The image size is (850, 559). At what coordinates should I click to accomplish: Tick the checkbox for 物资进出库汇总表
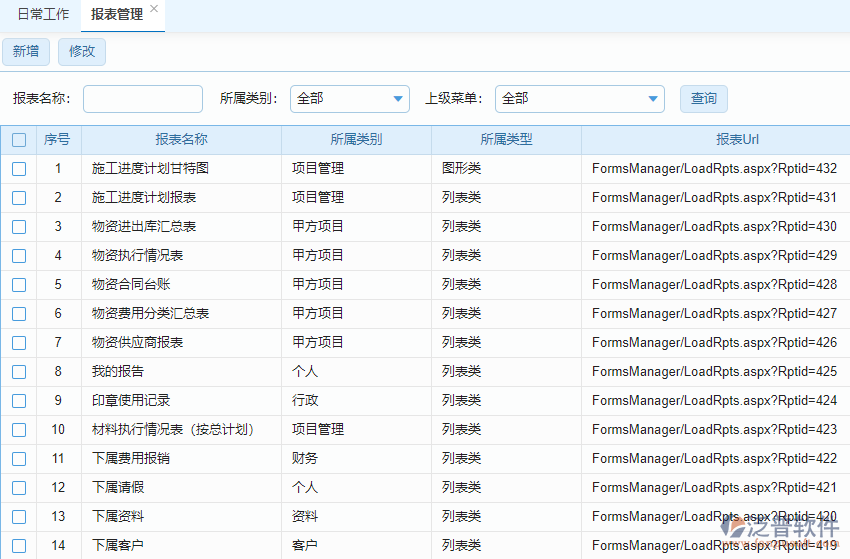19,227
